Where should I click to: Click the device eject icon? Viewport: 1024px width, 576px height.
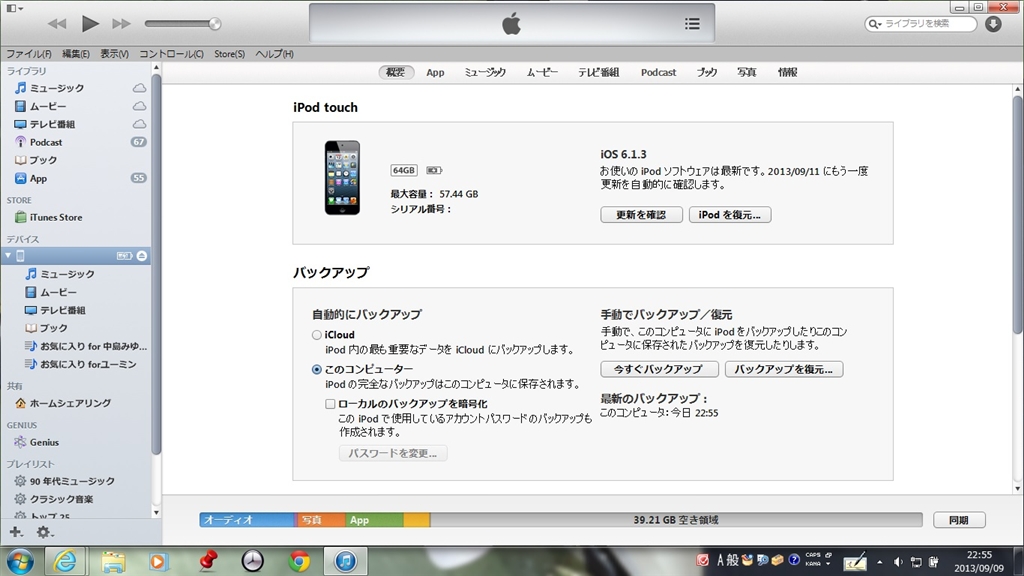coord(142,256)
